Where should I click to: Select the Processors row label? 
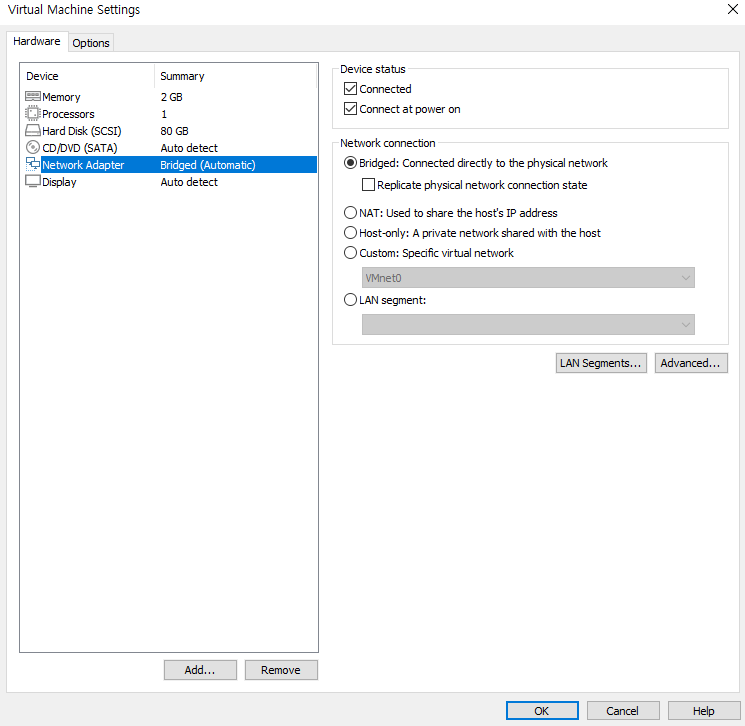68,114
